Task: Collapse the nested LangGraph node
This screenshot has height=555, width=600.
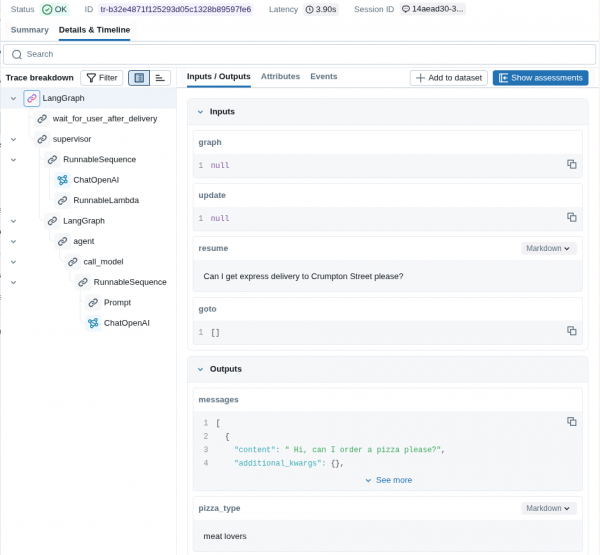Action: click(x=13, y=221)
